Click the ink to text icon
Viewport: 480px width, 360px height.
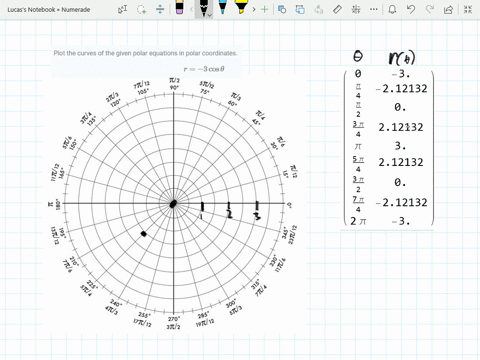coord(319,9)
